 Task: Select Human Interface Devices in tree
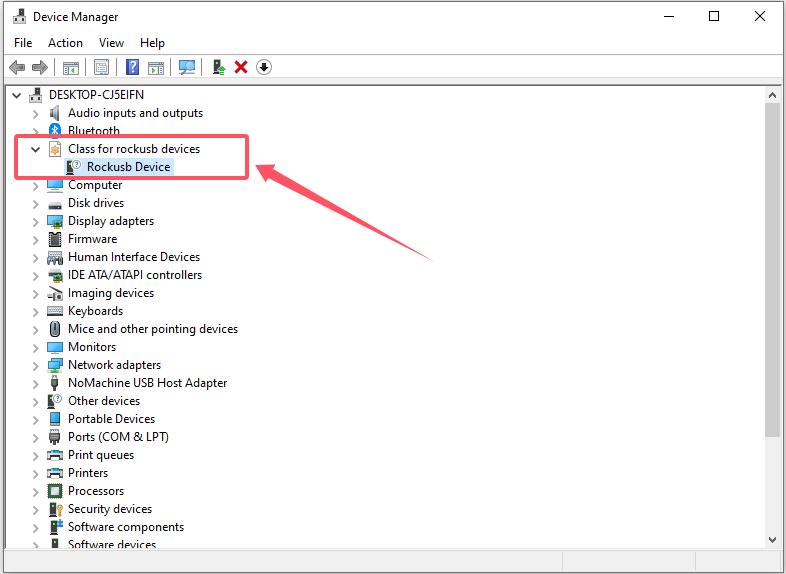pyautogui.click(x=133, y=257)
